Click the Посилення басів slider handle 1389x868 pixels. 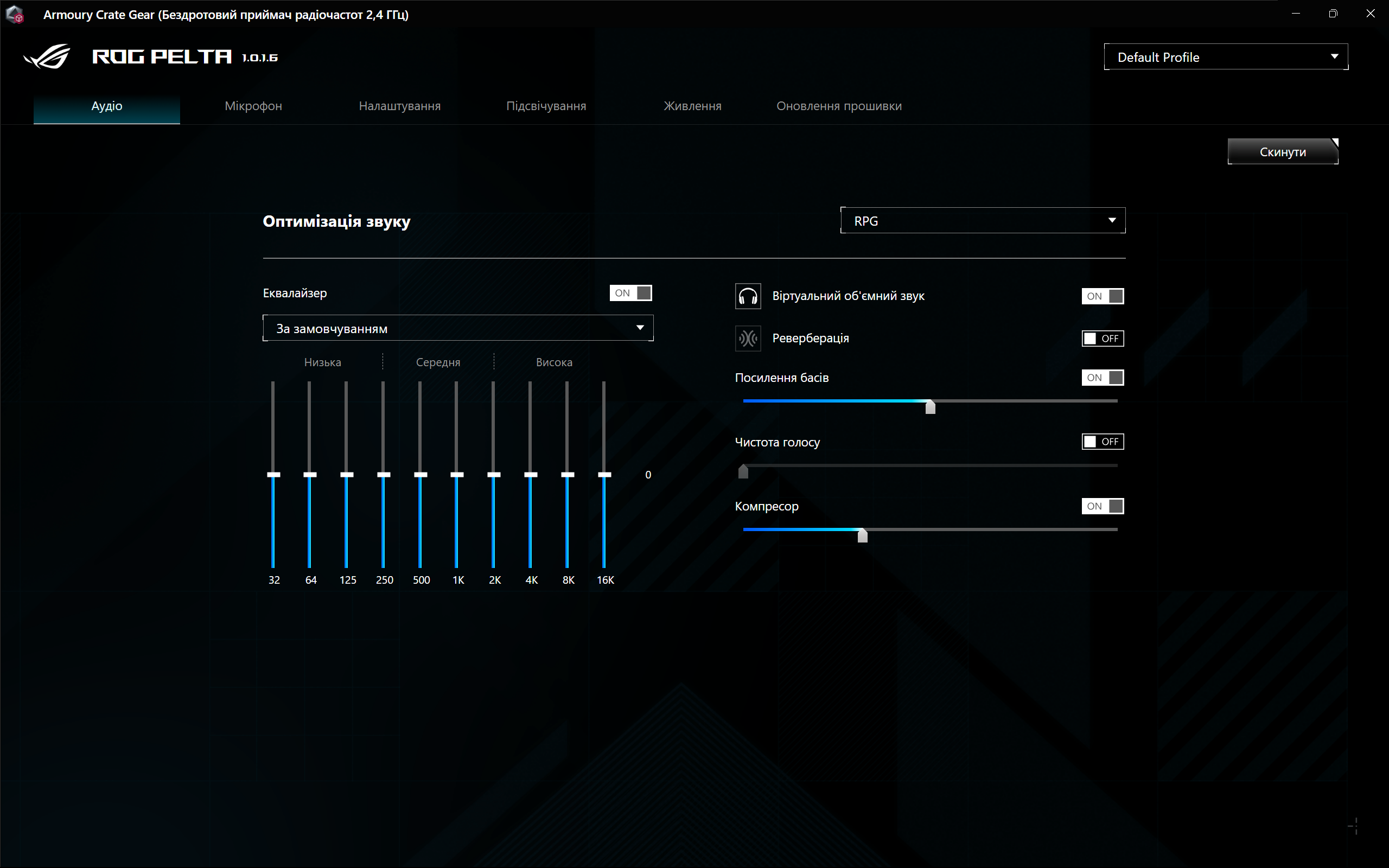pos(931,406)
